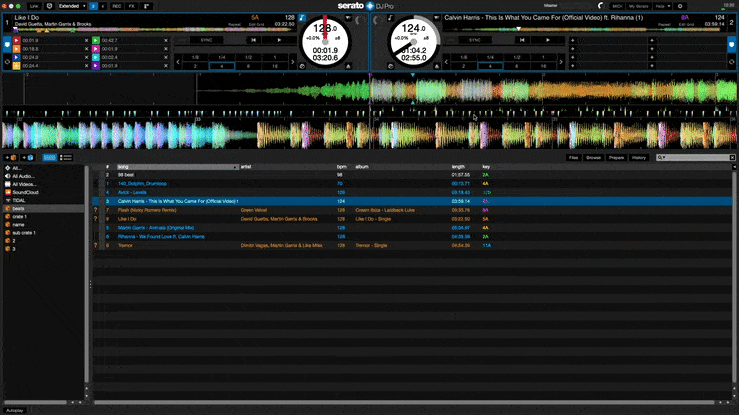Viewport: 739px width, 415px height.
Task: Jump to previous track start on deck 1
Action: 254,41
